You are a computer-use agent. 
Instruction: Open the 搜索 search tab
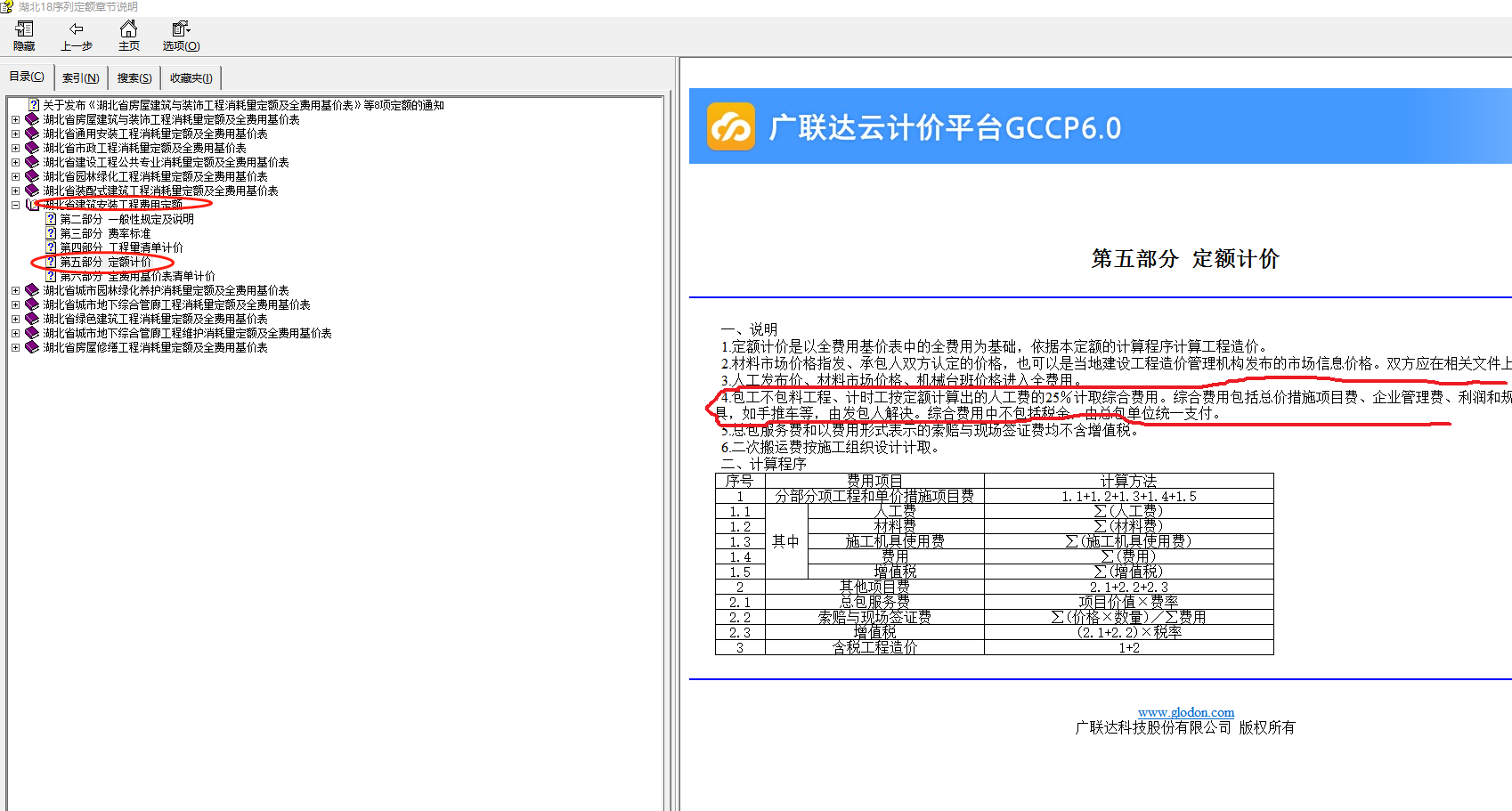tap(134, 78)
